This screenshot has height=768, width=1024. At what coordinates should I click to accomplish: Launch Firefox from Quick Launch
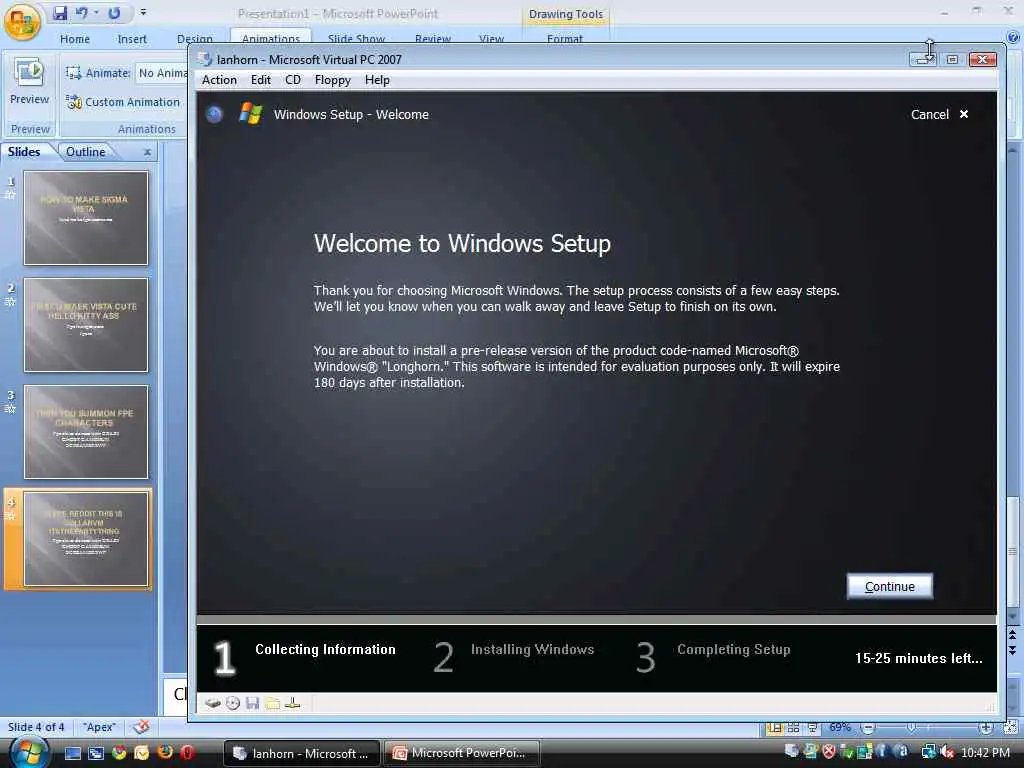[165, 752]
